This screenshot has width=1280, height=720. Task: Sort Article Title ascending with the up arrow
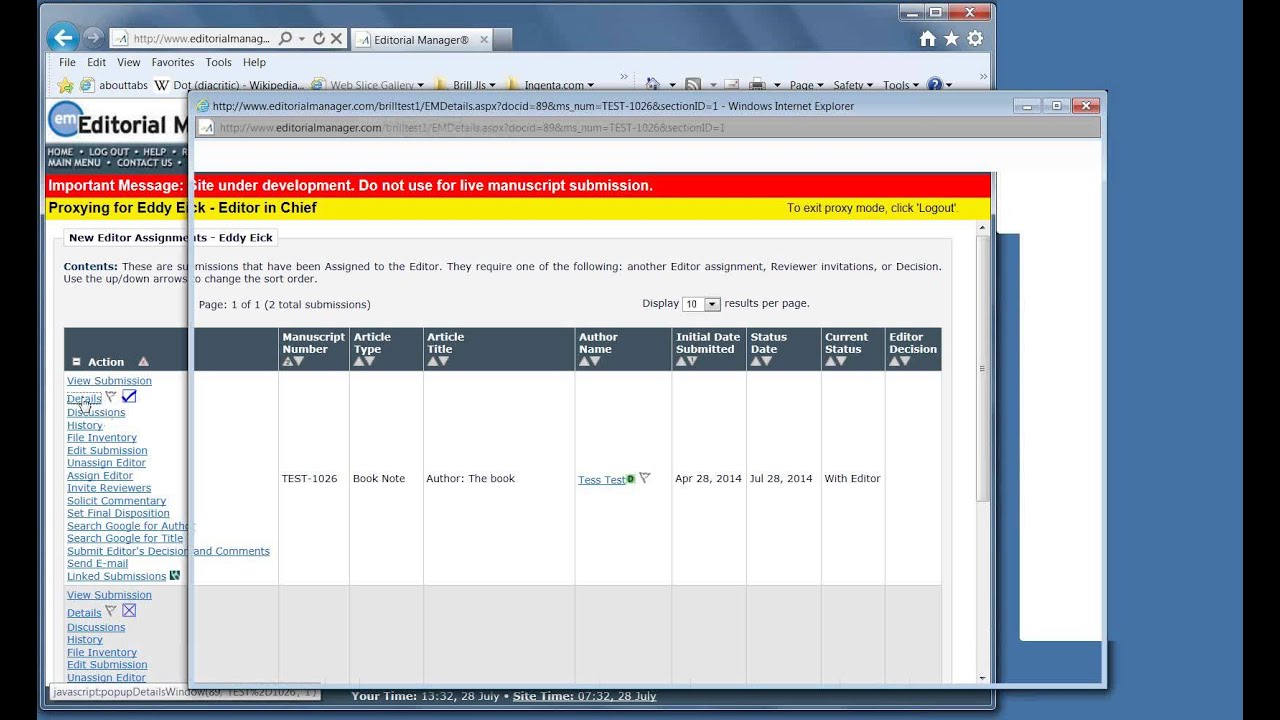[x=432, y=362]
